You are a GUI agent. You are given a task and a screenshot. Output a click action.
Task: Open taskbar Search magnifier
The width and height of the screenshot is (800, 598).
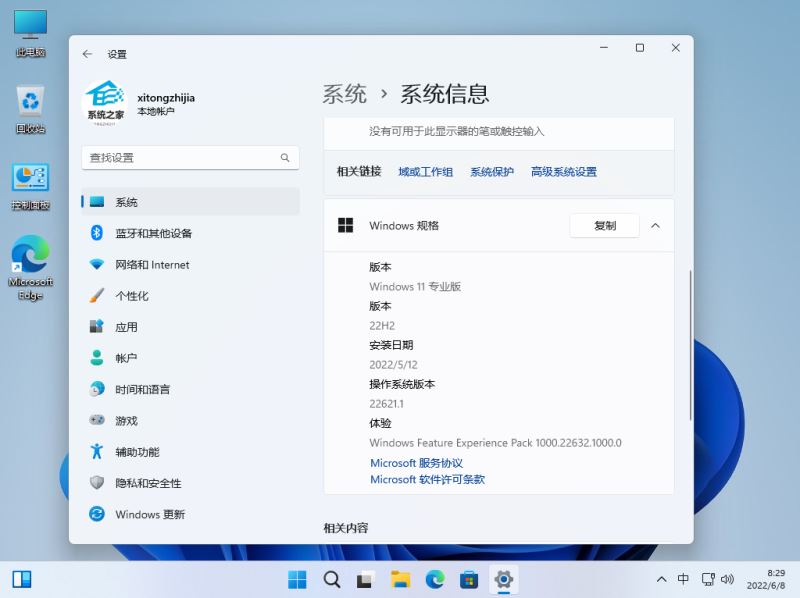332,579
